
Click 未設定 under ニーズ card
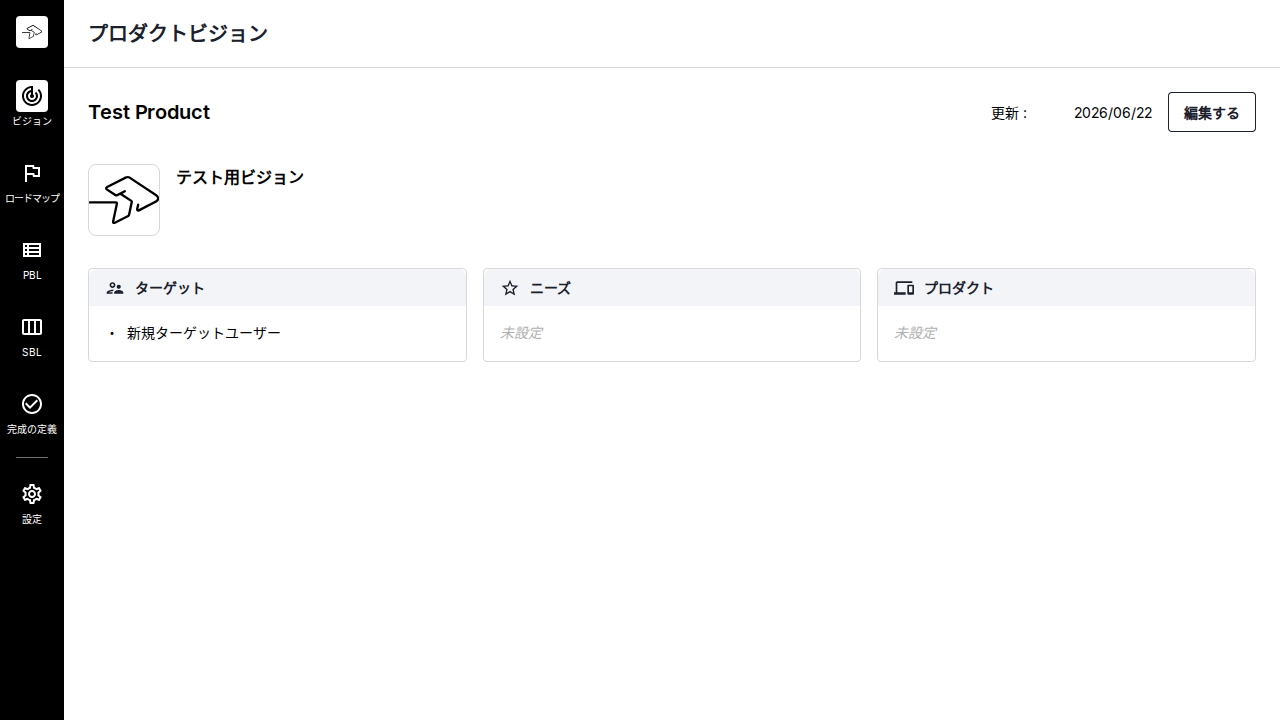(521, 333)
